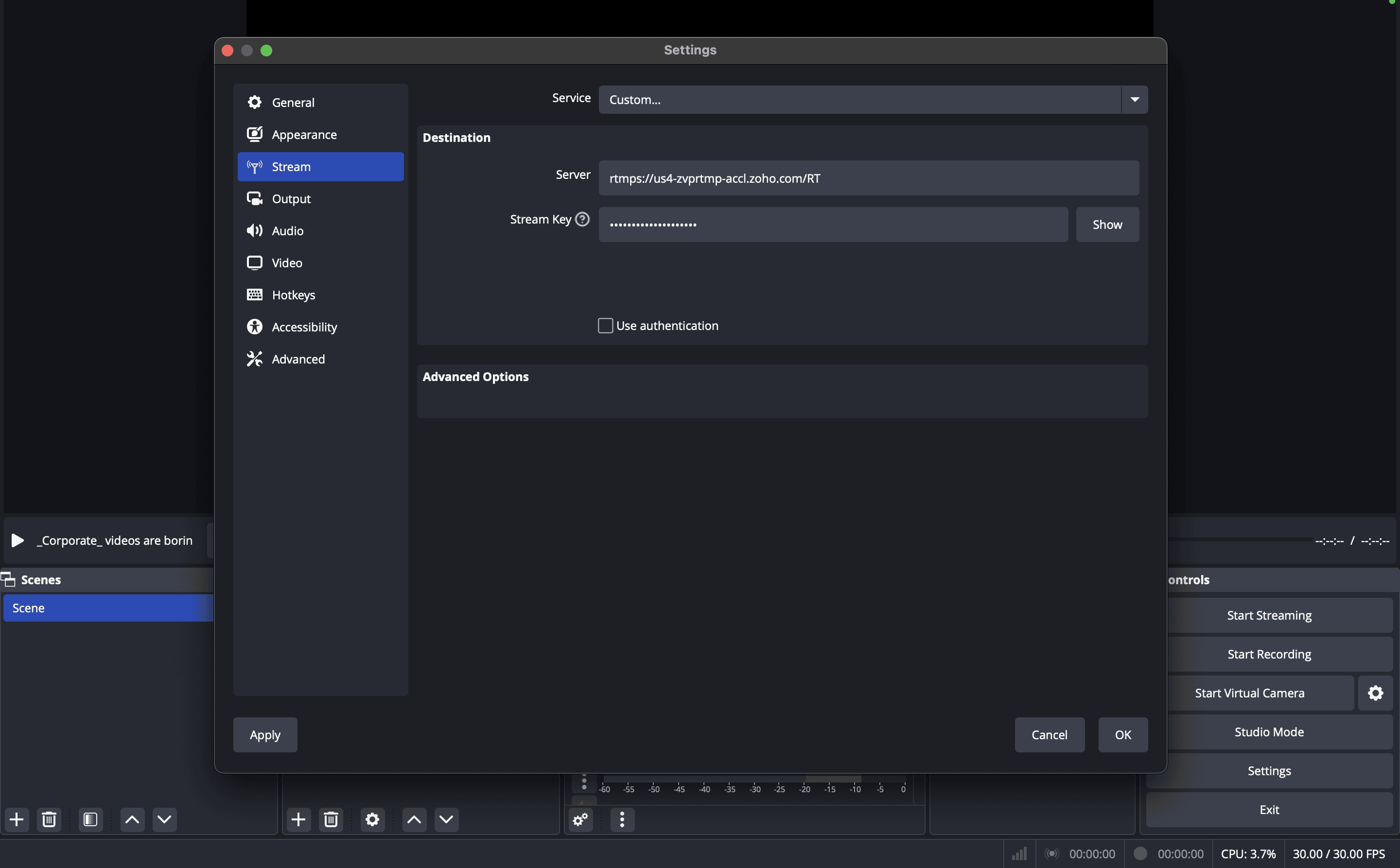Click the remove scene trash icon

[x=49, y=819]
